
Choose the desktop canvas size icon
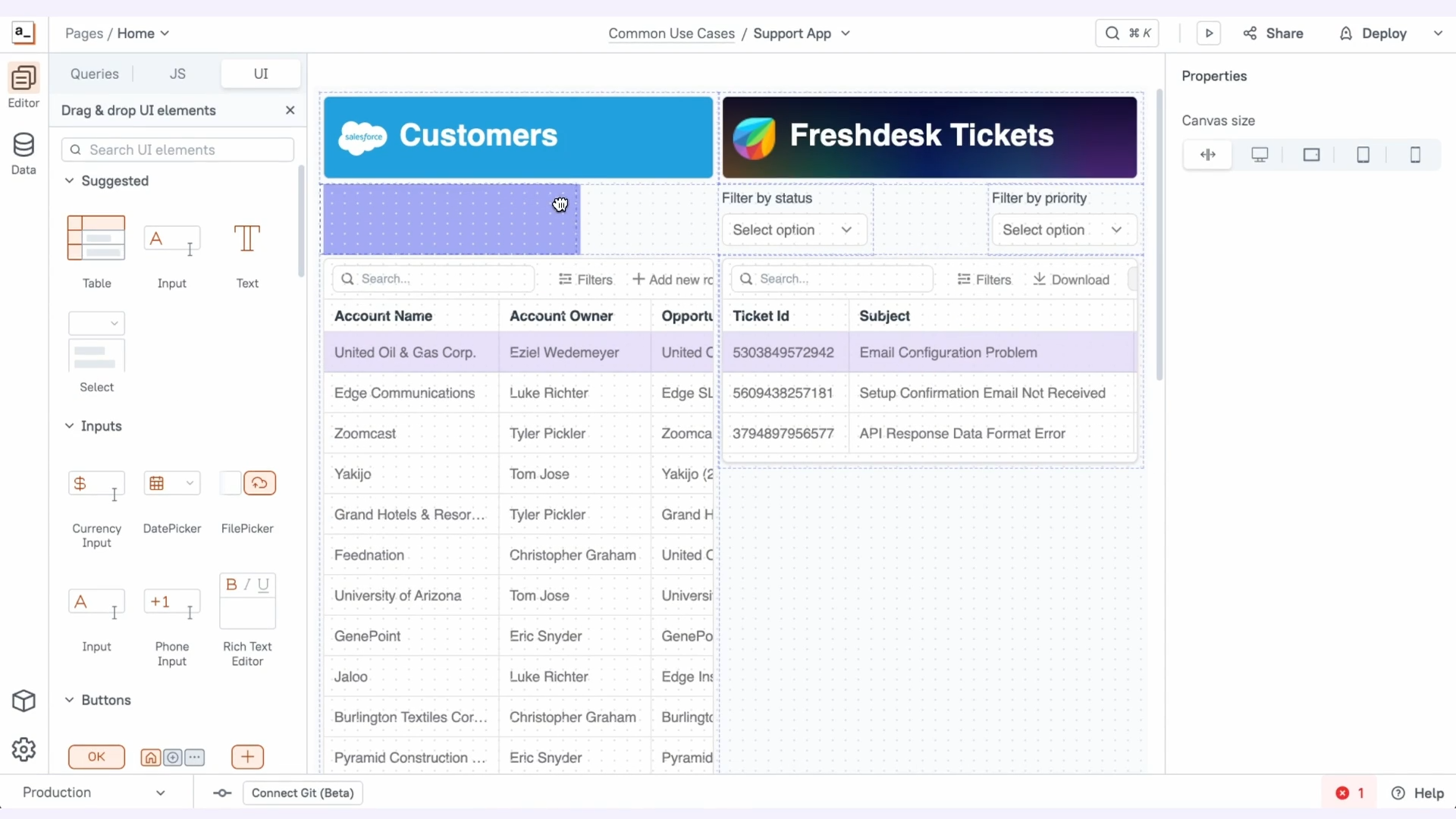[1260, 155]
